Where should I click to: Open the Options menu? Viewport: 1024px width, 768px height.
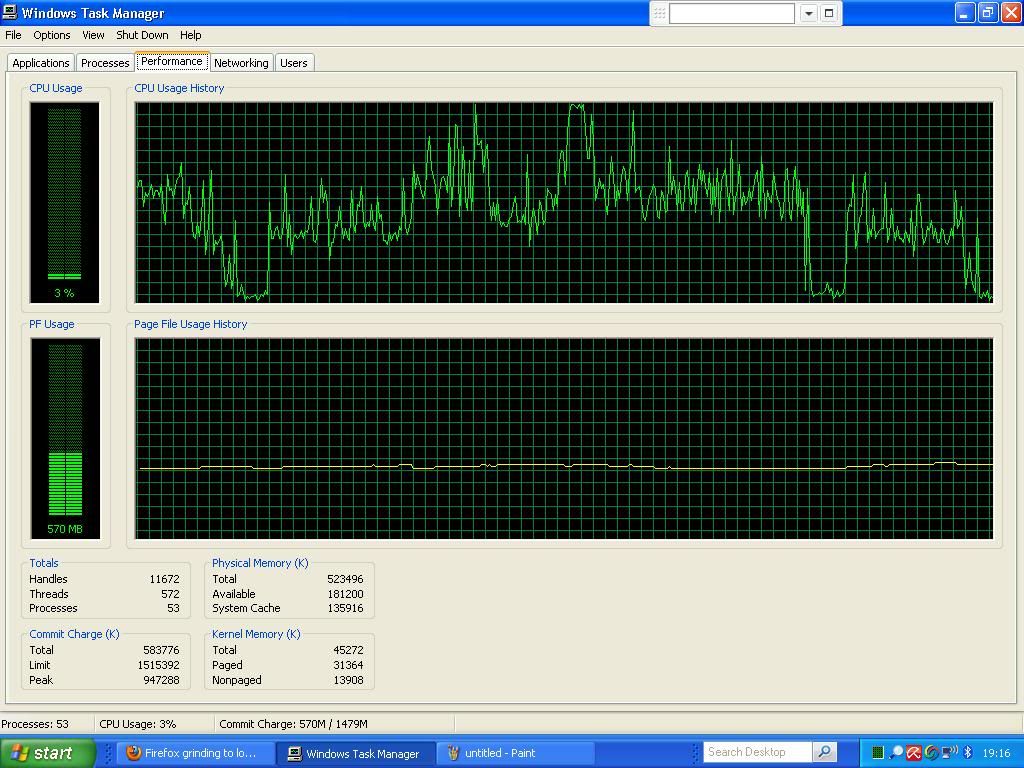(52, 35)
